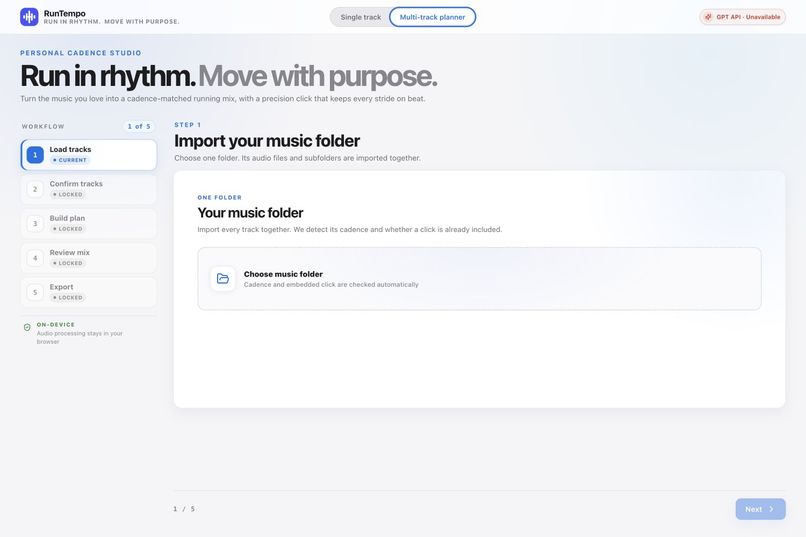Viewport: 806px width, 537px height.
Task: Open the Review mix workflow step
Action: (89, 258)
